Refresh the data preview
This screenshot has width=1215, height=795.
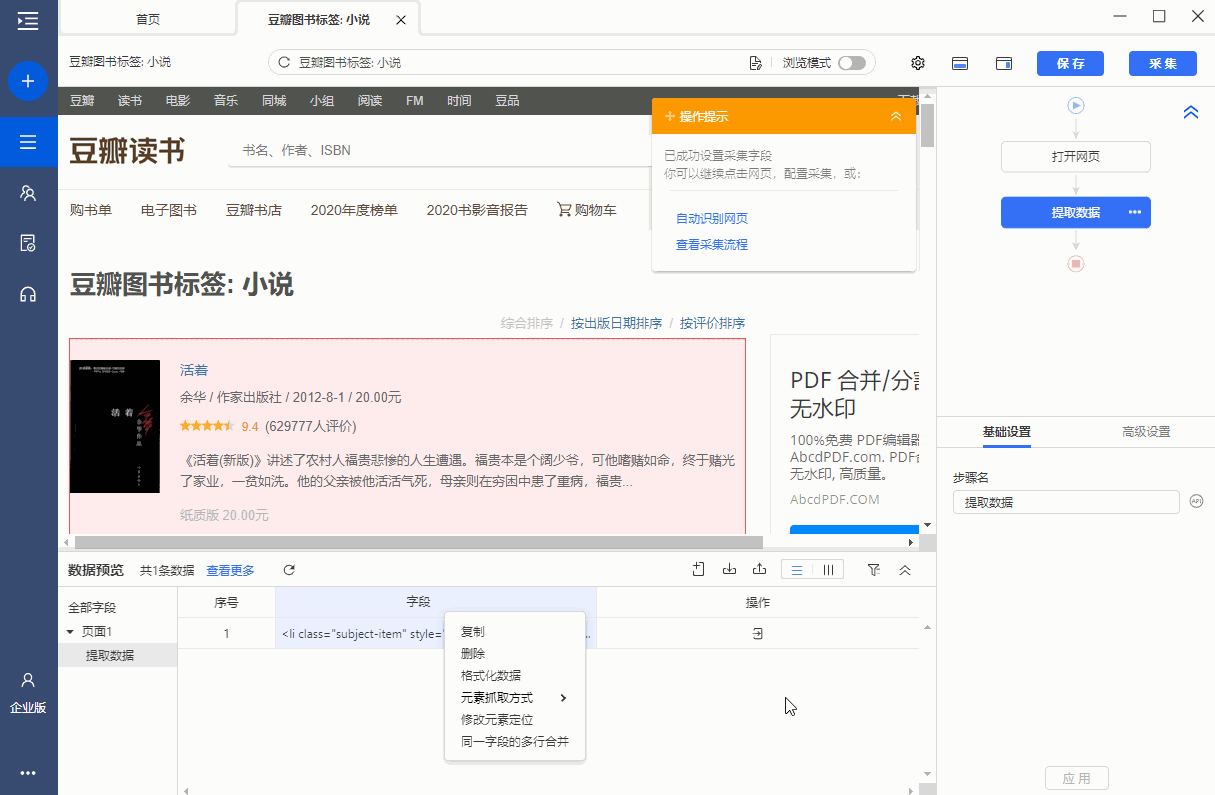tap(289, 570)
